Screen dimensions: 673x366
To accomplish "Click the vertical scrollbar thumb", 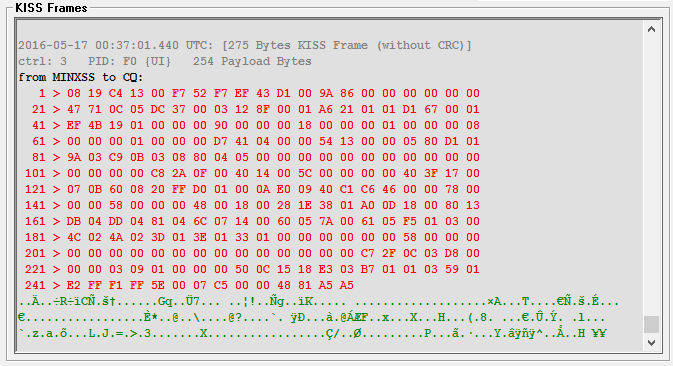I will click(x=651, y=324).
